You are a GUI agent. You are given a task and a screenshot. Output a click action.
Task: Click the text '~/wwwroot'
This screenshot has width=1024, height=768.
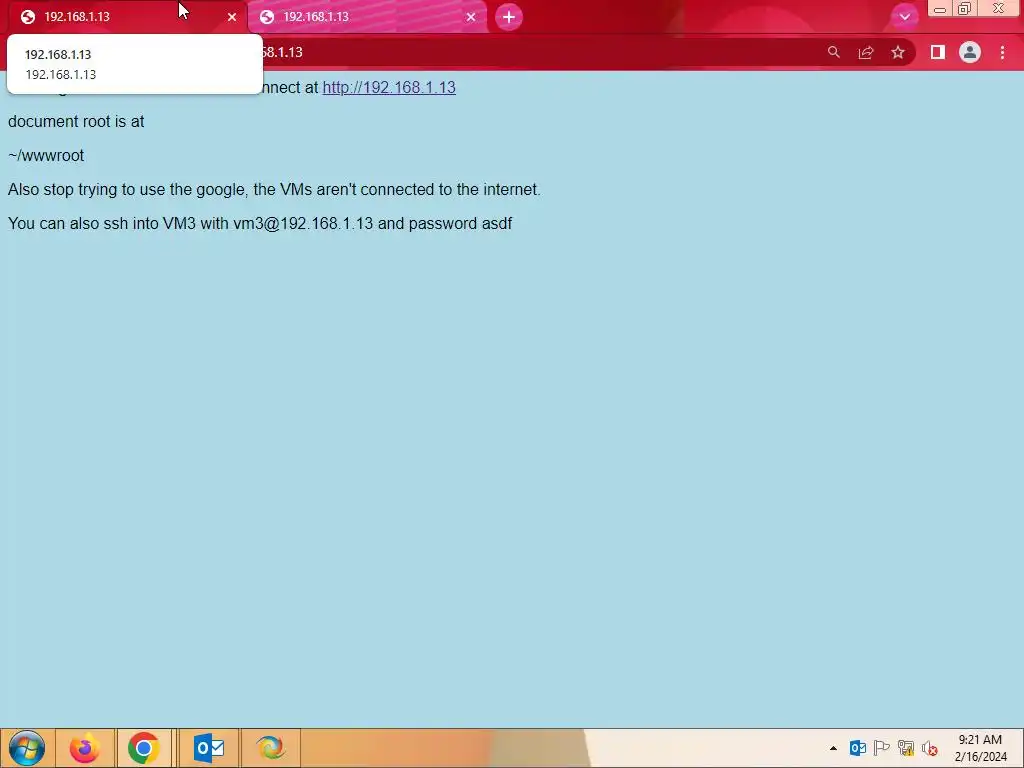click(46, 155)
